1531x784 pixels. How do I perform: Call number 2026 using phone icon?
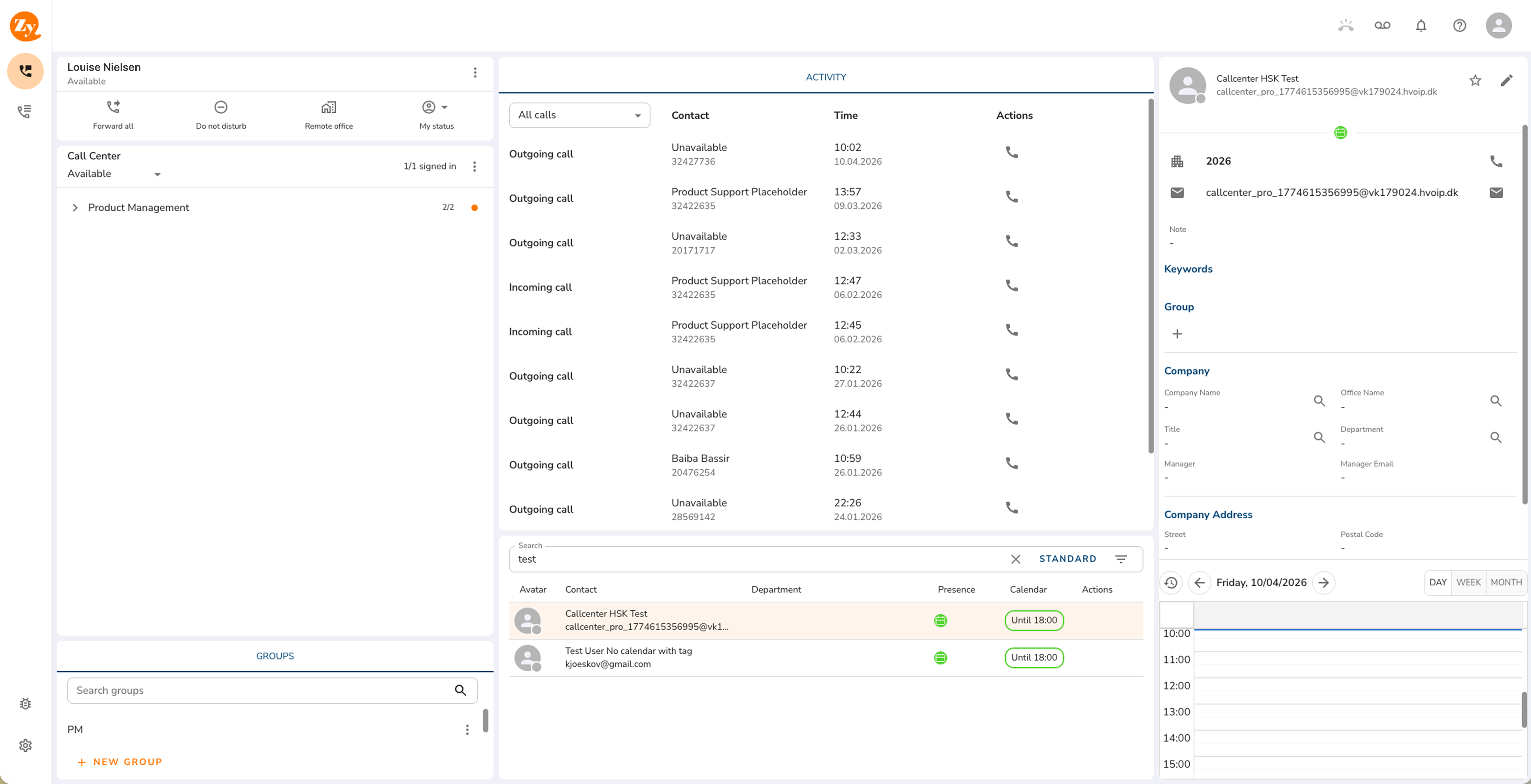click(1495, 161)
